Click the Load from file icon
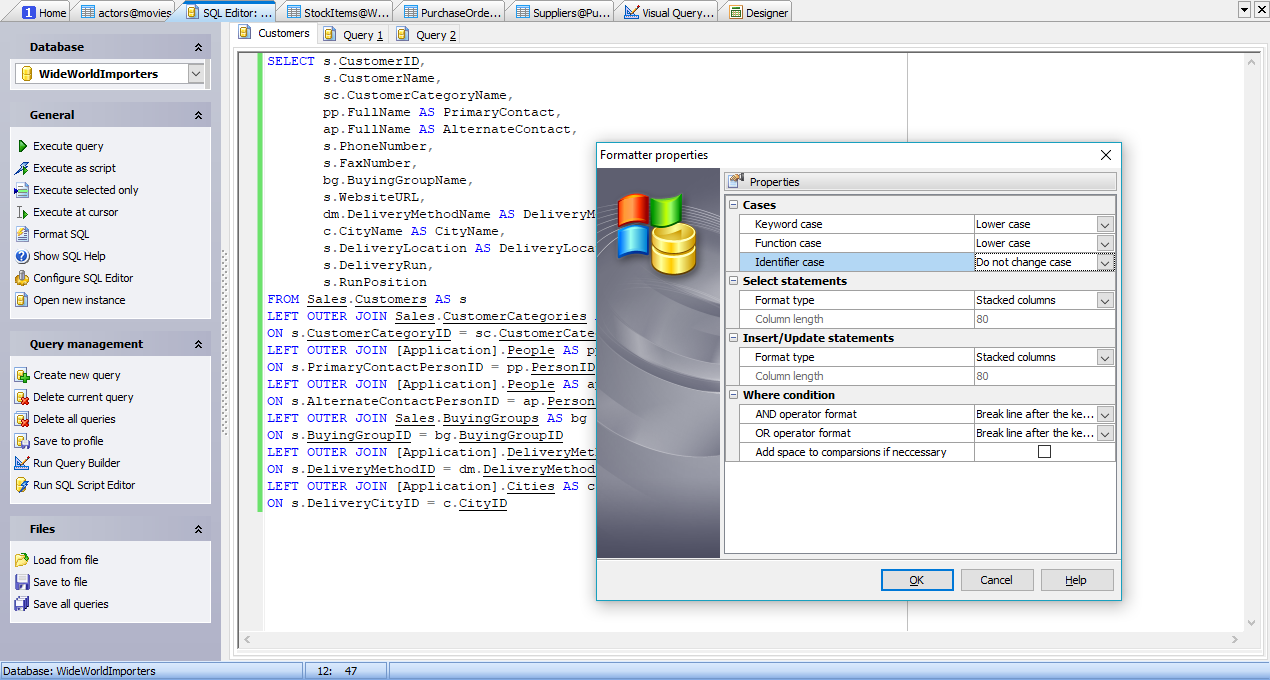The height and width of the screenshot is (680, 1270). coord(22,560)
